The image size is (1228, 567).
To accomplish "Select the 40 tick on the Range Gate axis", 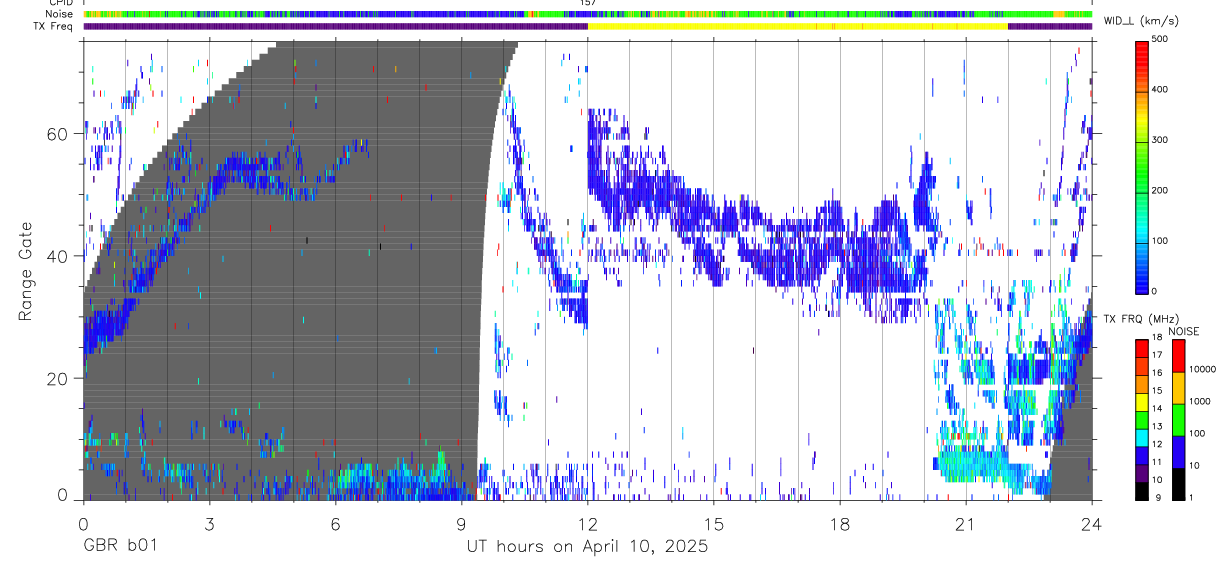I will tap(55, 256).
